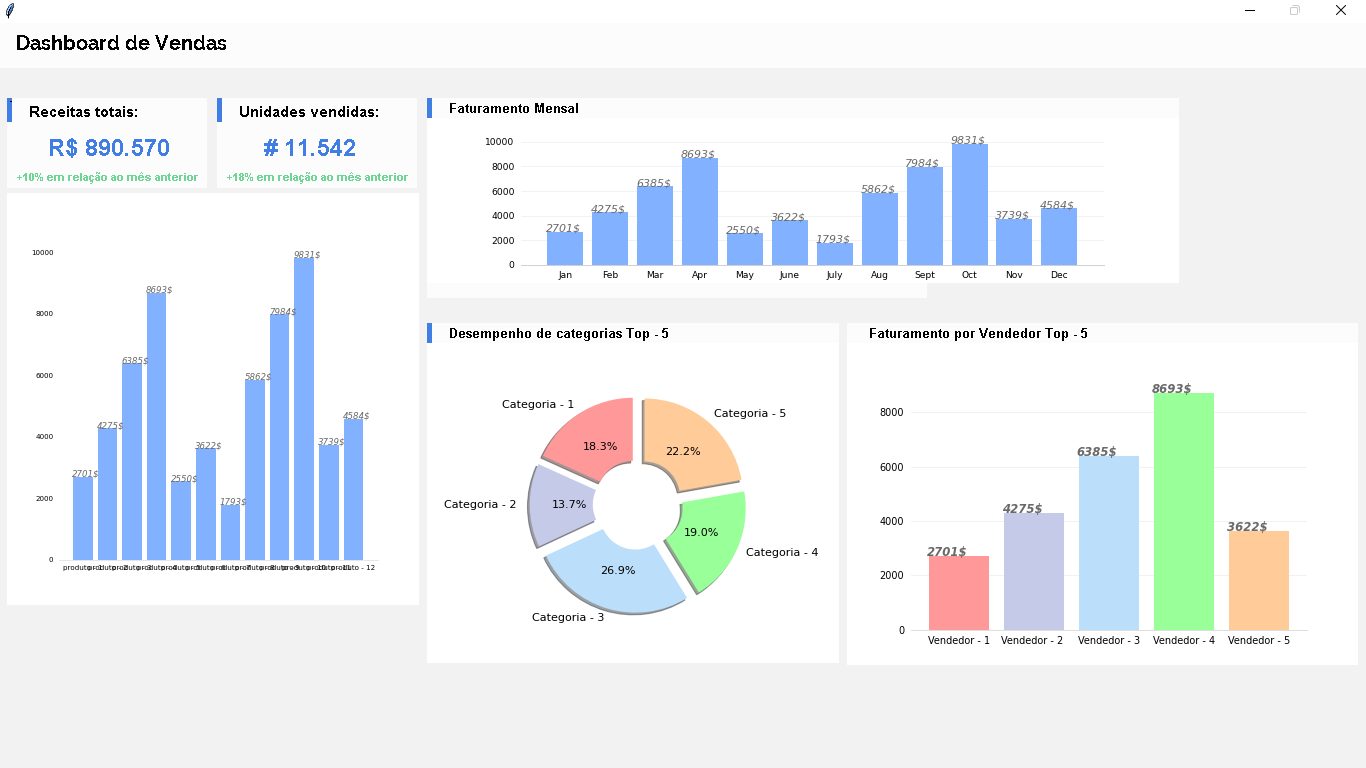This screenshot has width=1366, height=768.
Task: Select the Faturamento por Vendedor Top - 5 title
Action: pyautogui.click(x=979, y=333)
